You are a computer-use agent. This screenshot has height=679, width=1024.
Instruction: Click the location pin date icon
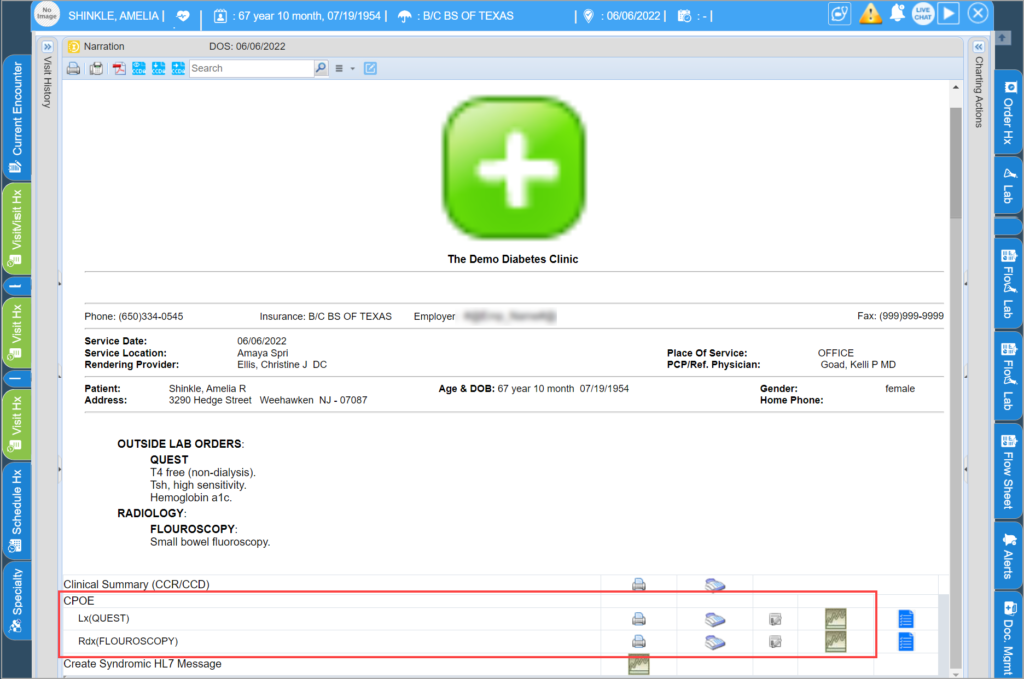click(x=588, y=16)
